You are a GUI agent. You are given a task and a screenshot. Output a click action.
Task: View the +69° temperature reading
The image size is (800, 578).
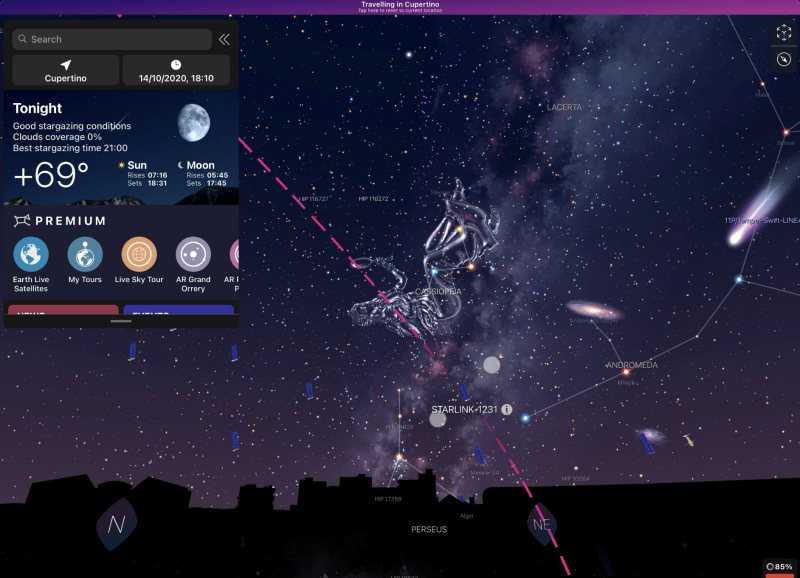51,175
